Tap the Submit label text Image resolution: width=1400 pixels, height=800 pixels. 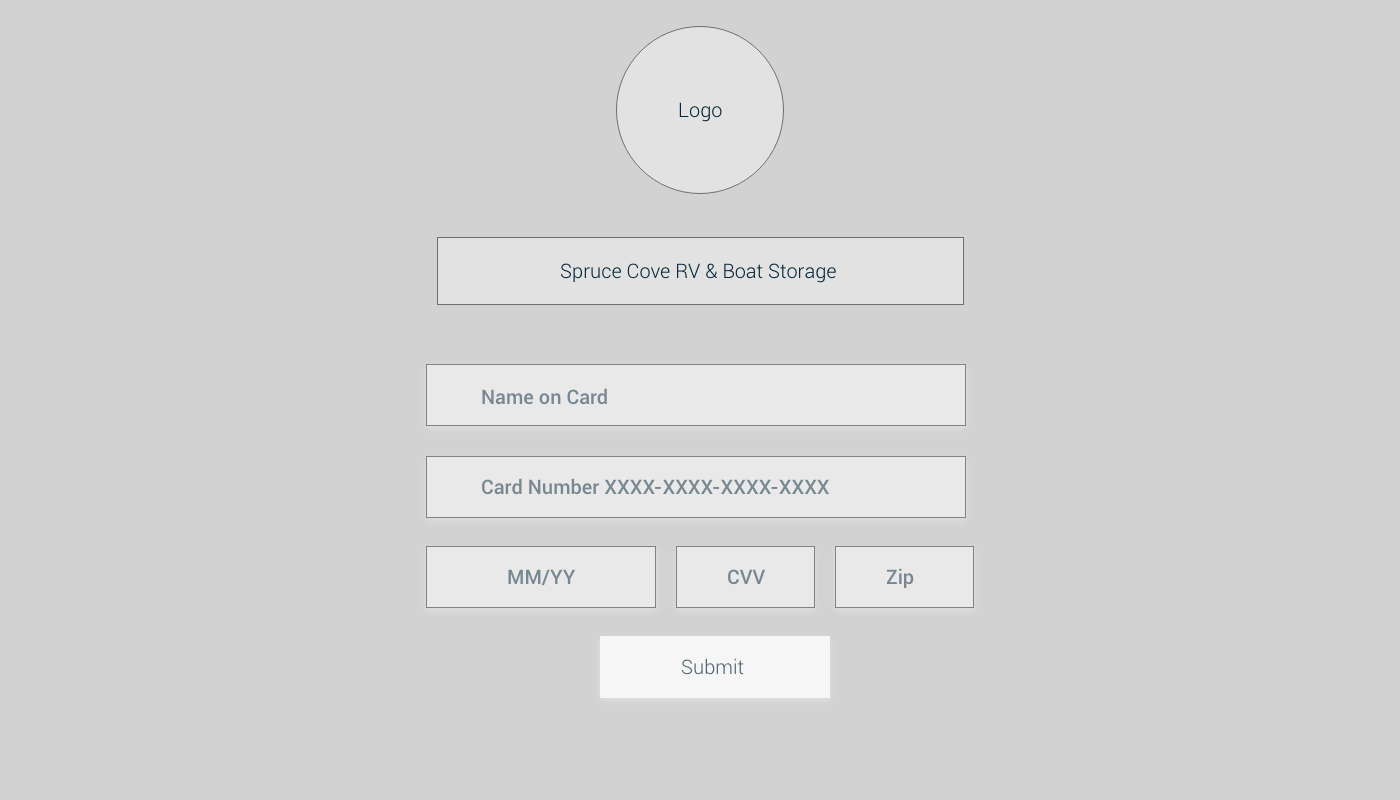pyautogui.click(x=712, y=667)
